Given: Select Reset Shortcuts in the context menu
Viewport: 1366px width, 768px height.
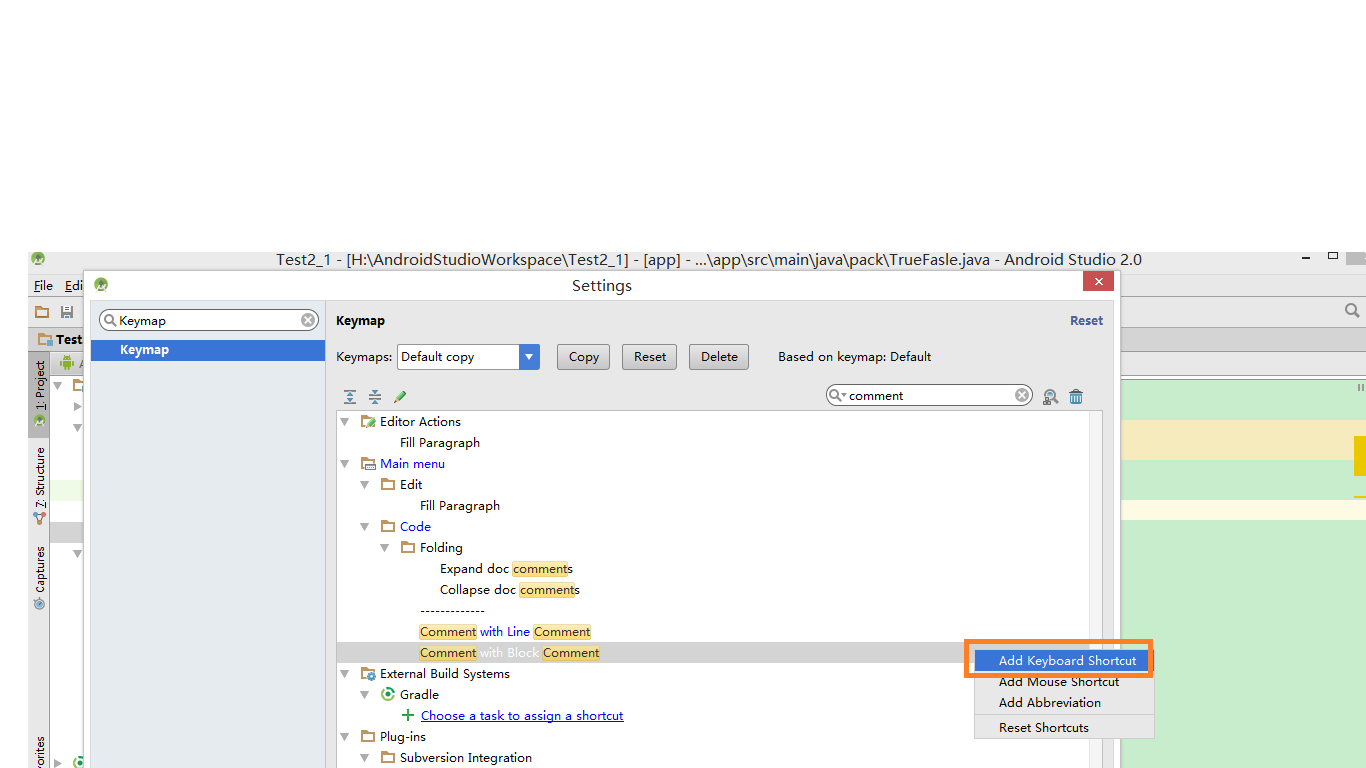Looking at the screenshot, I should pos(1043,728).
